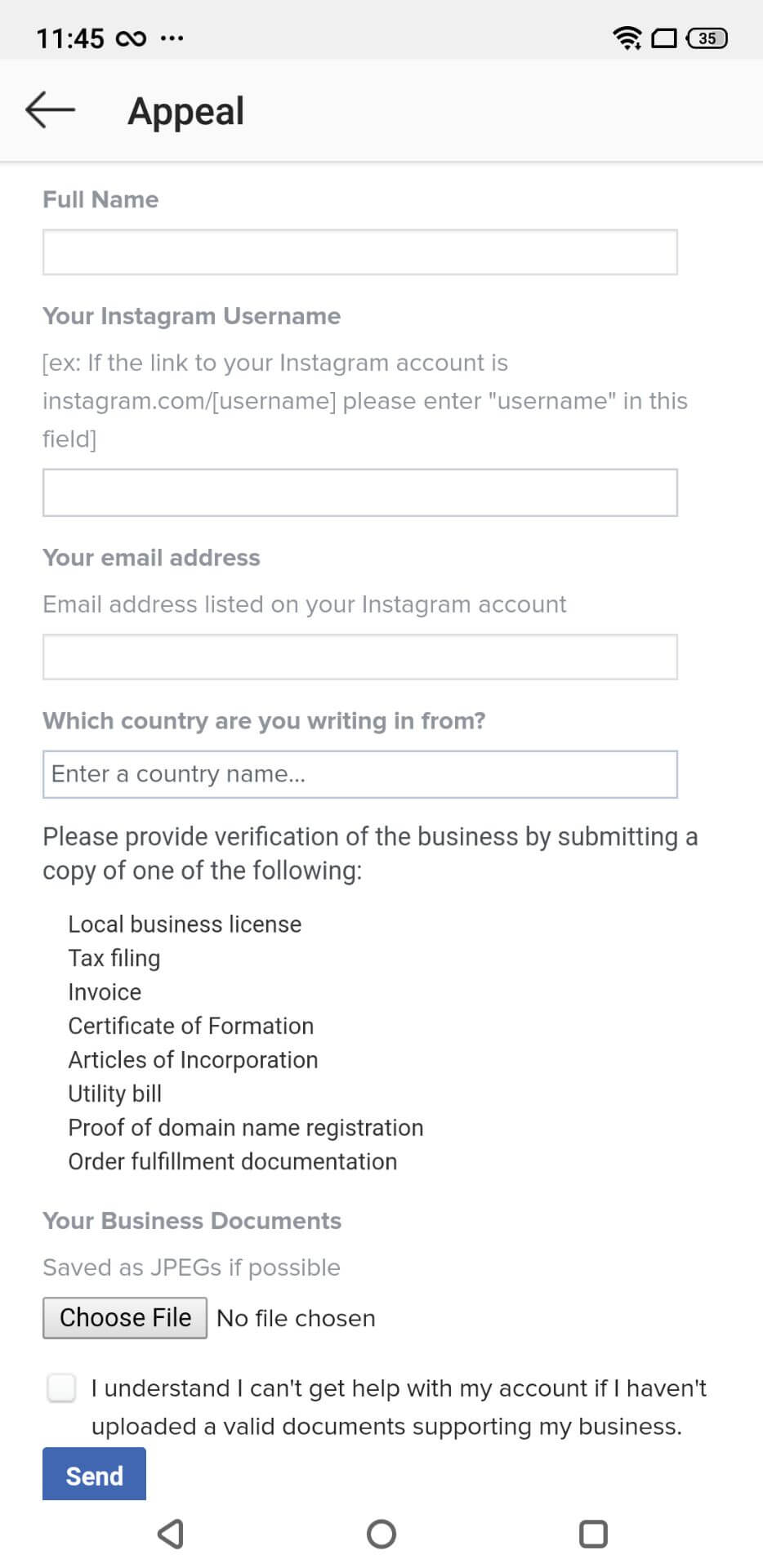The height and width of the screenshot is (1568, 763).
Task: Tap the 'Enter a country name' field
Action: tap(359, 773)
